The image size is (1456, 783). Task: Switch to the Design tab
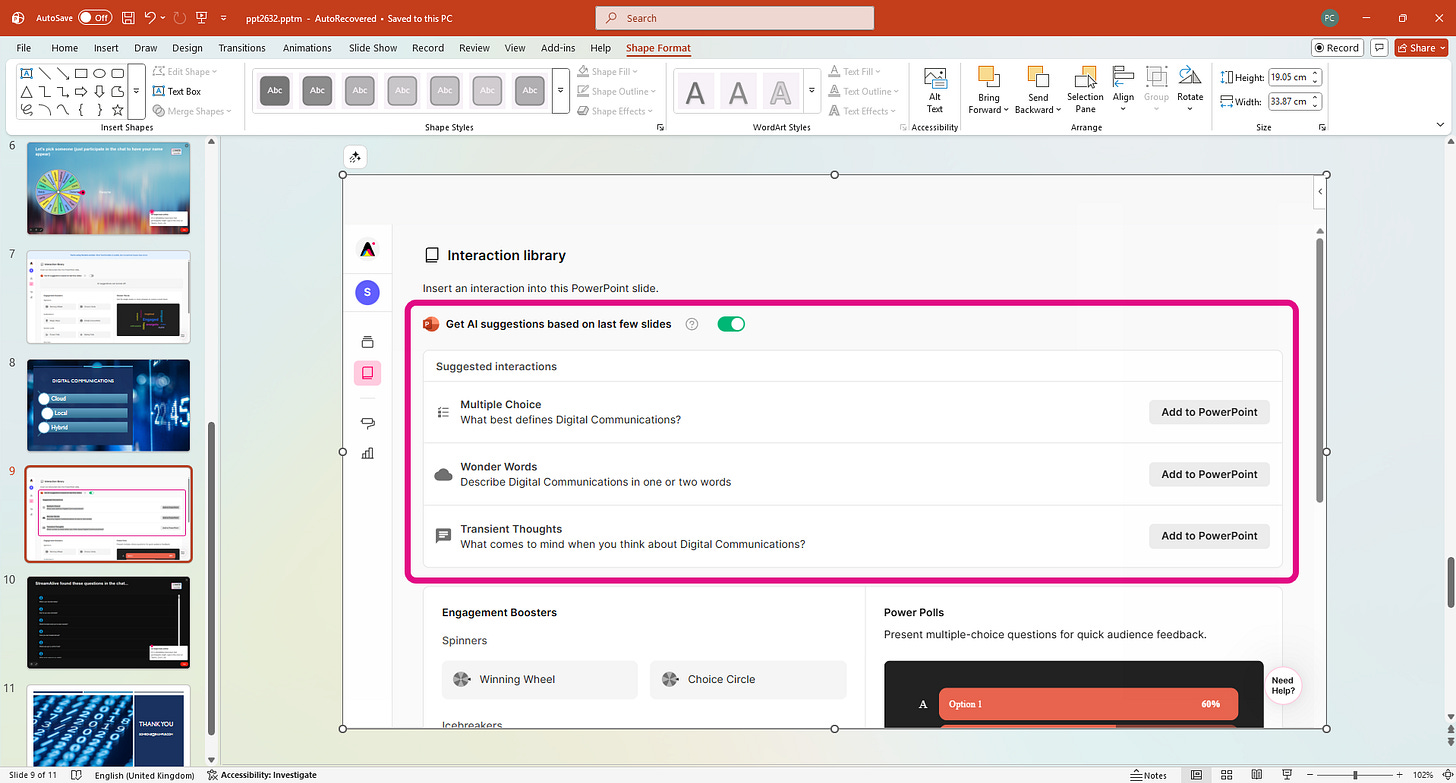pyautogui.click(x=187, y=48)
